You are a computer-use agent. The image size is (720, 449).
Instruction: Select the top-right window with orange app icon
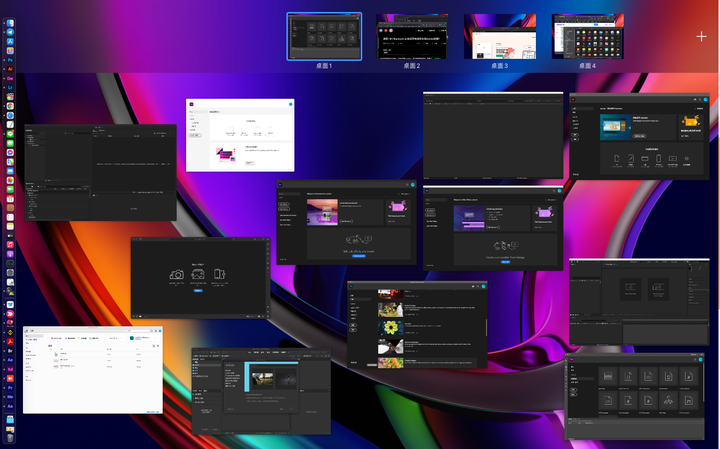pos(639,136)
